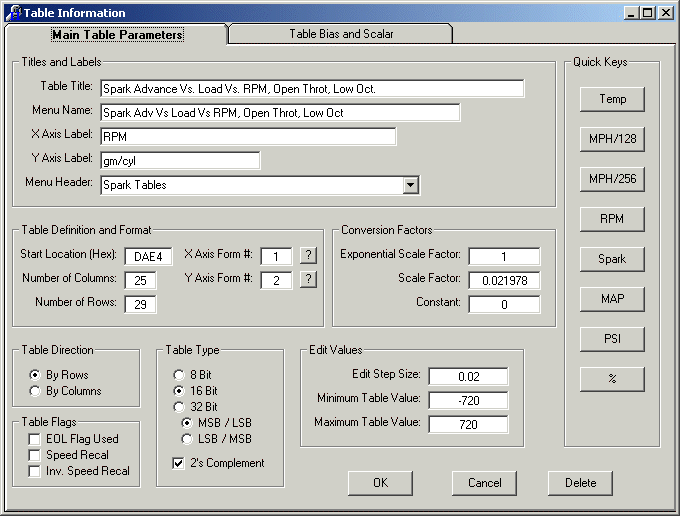This screenshot has width=680, height=516.
Task: Choose LSB / MSB byte order
Action: click(x=186, y=439)
